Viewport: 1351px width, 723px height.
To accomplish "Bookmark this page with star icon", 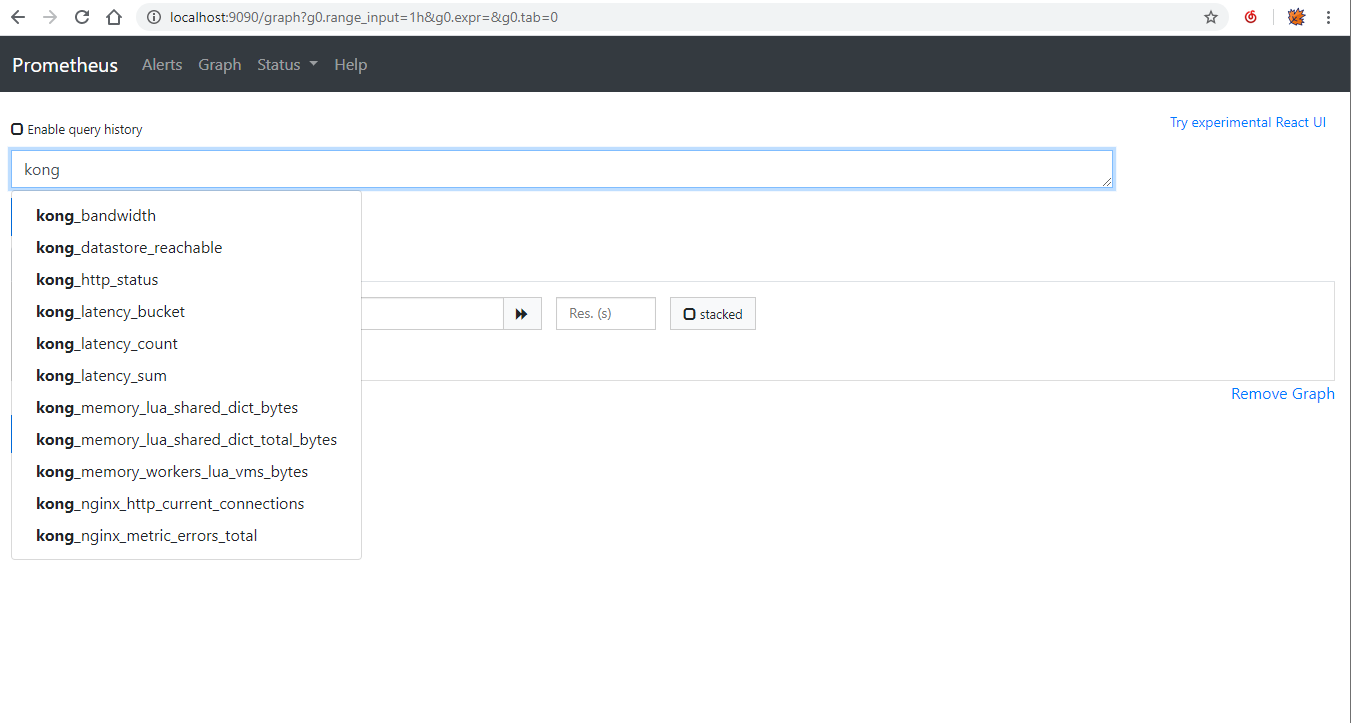I will pos(1211,17).
